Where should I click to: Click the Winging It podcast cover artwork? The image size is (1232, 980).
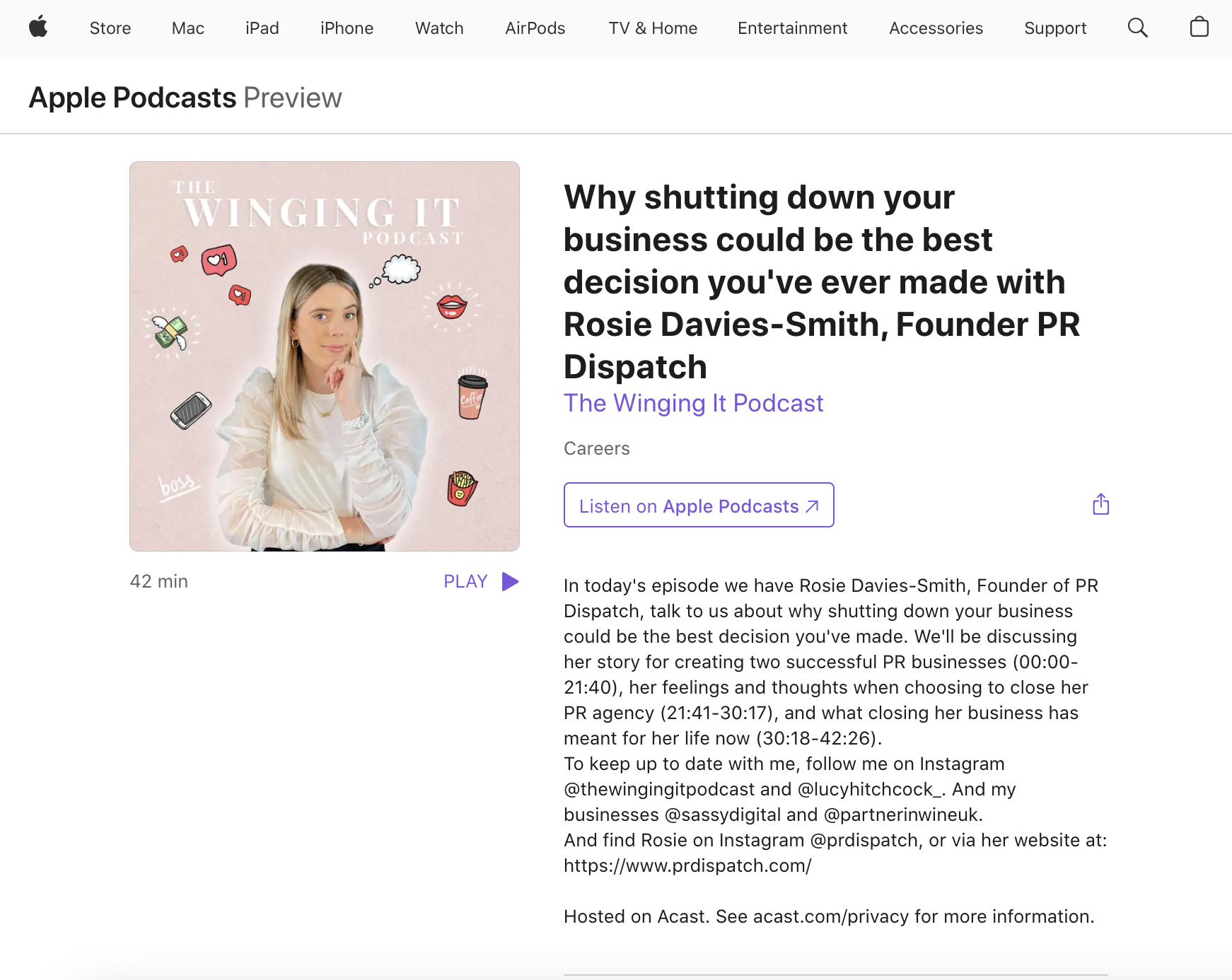[325, 356]
